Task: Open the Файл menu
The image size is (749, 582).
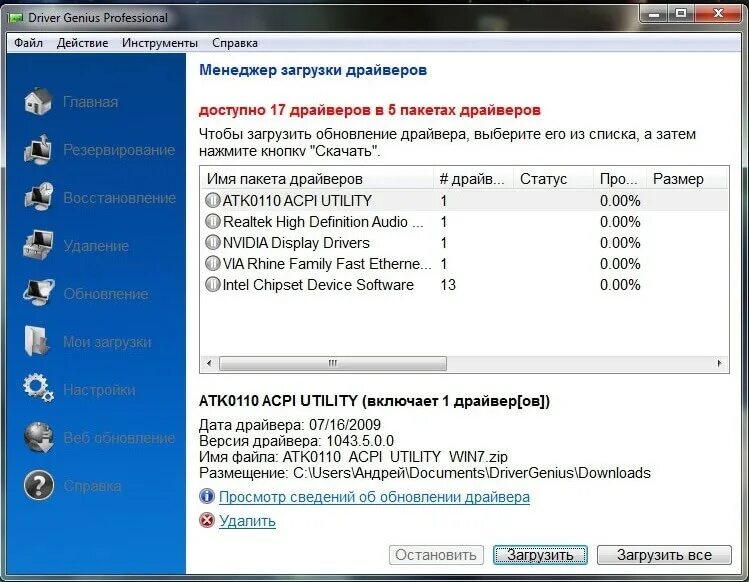Action: 28,43
